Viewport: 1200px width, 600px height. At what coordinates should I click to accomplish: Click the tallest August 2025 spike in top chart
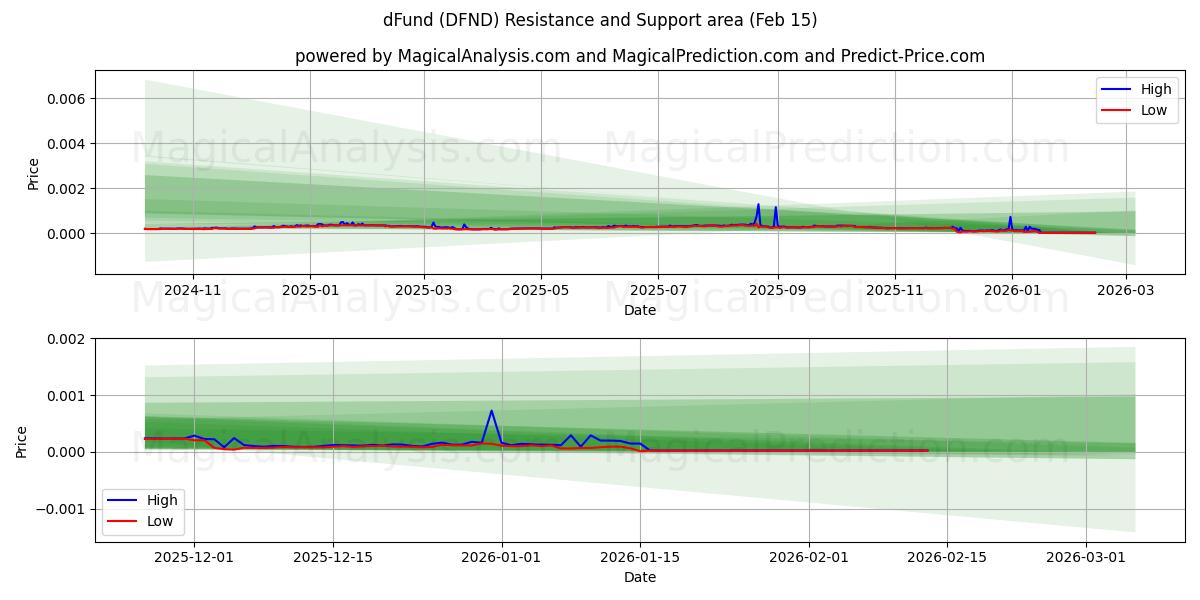coord(758,205)
